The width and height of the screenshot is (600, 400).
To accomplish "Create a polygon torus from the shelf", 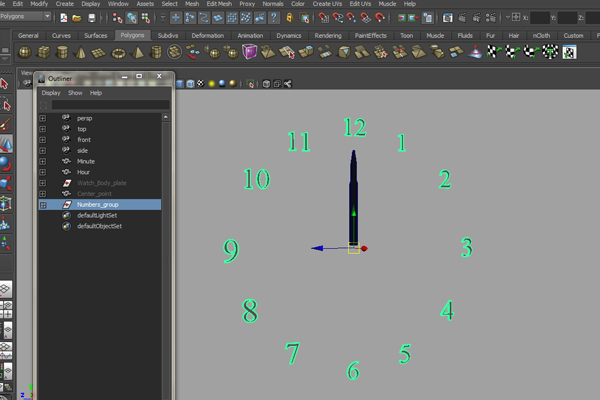I will pos(118,53).
